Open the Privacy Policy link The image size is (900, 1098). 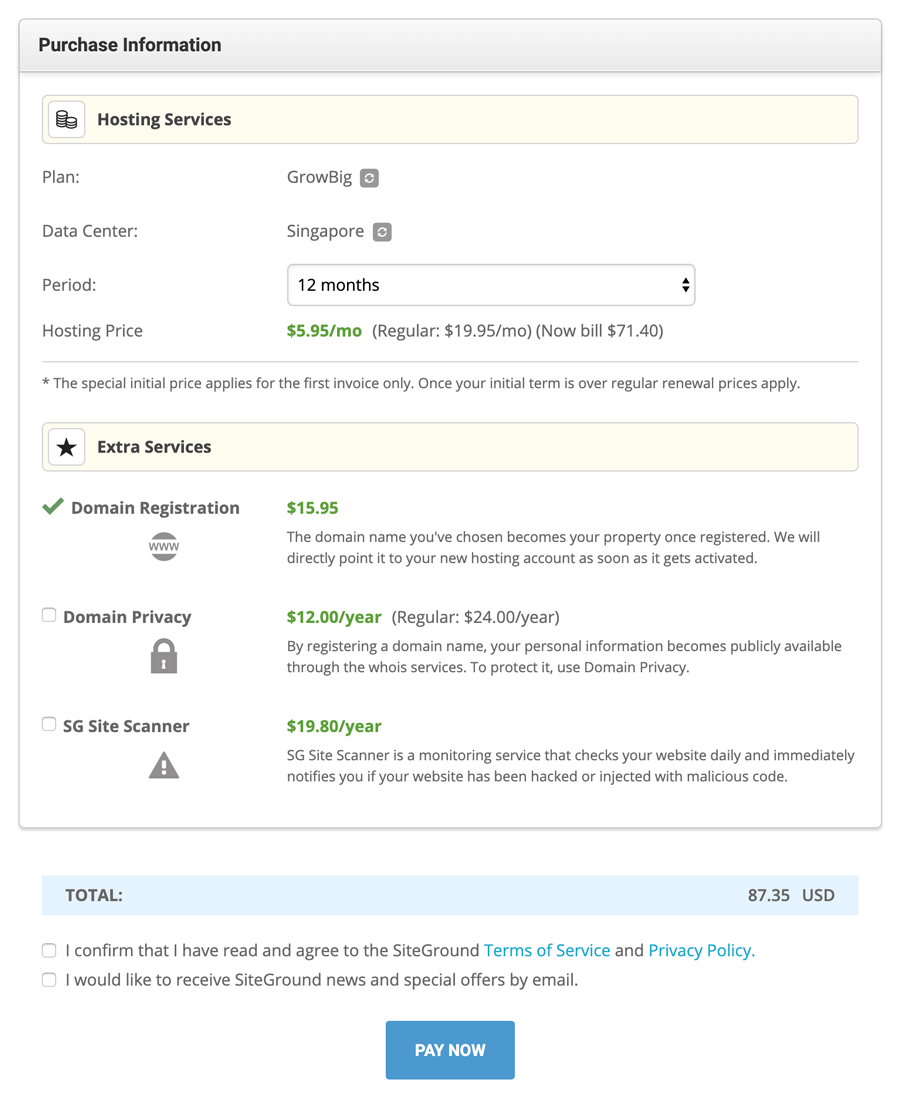pyautogui.click(x=701, y=950)
